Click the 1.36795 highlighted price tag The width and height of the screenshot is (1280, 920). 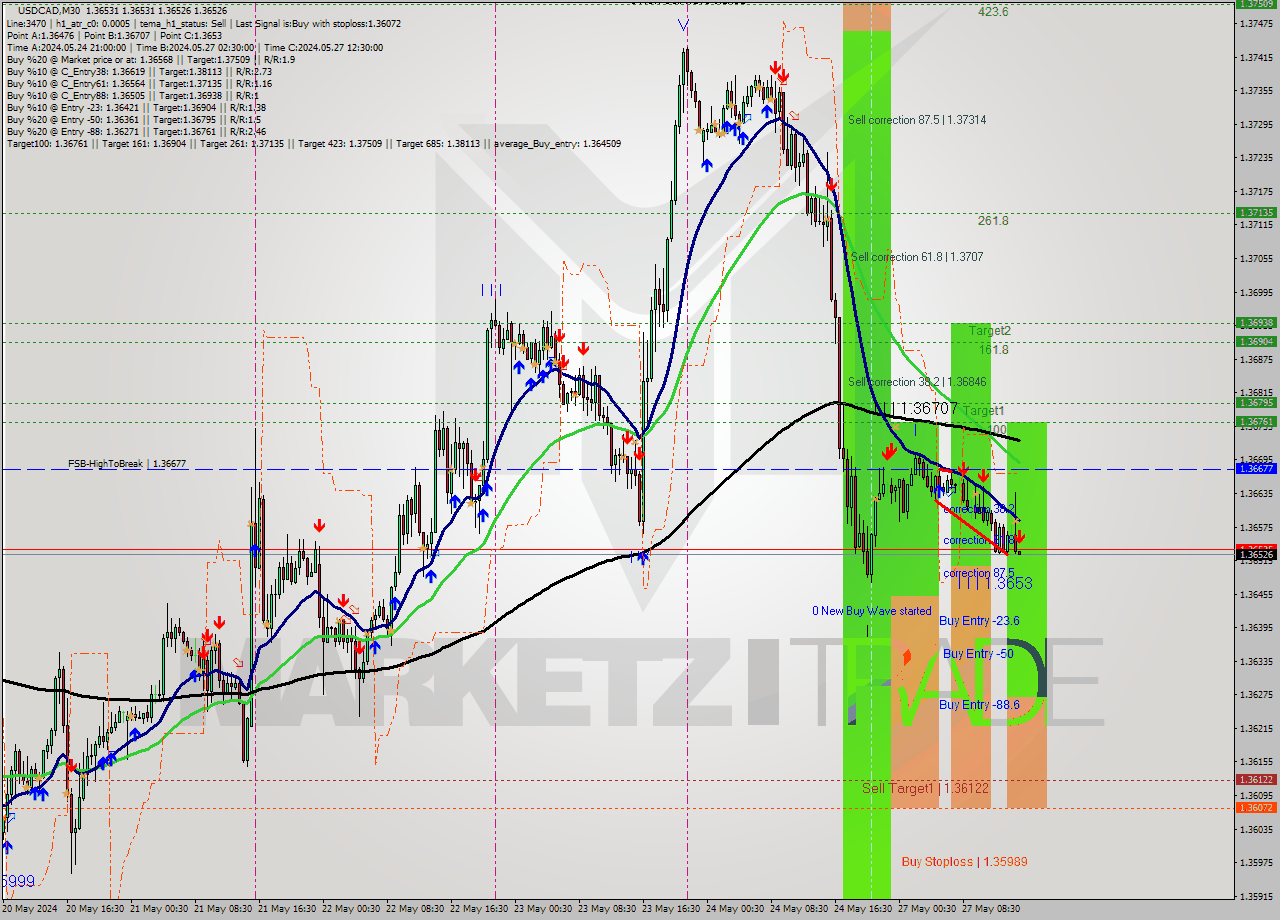tap(1256, 402)
